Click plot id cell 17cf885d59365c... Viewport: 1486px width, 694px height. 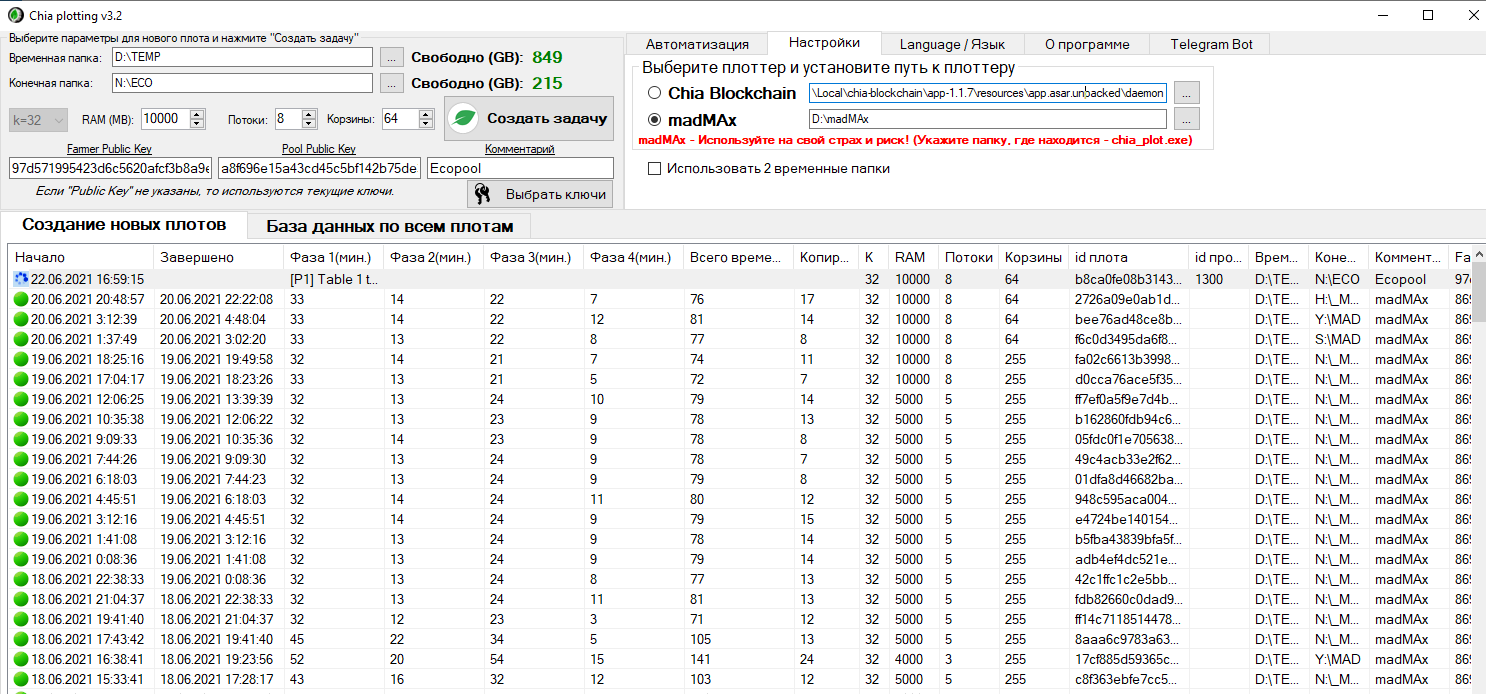point(1129,659)
